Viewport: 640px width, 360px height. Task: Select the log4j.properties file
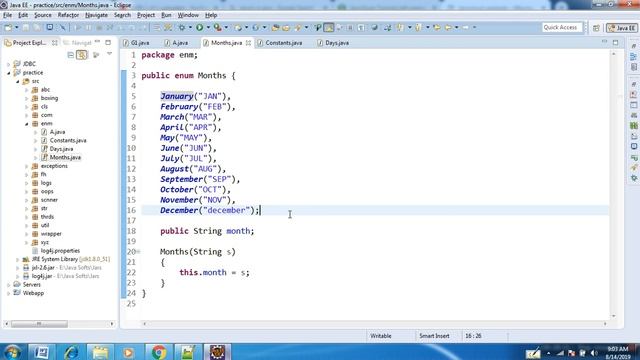pos(60,251)
